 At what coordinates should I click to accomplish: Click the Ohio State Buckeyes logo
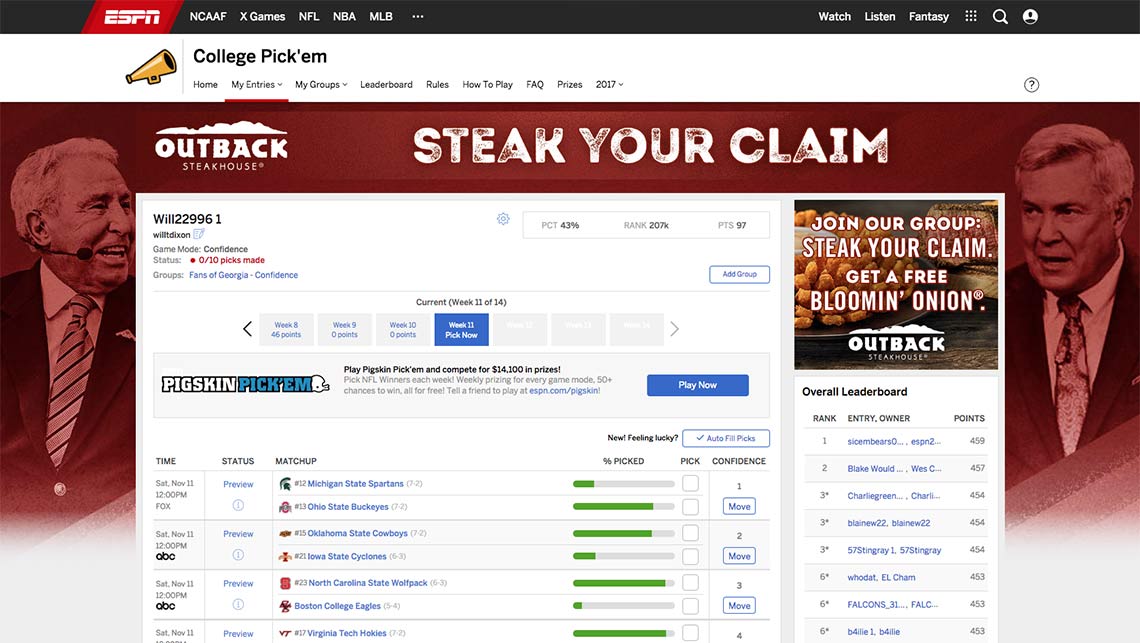point(285,507)
